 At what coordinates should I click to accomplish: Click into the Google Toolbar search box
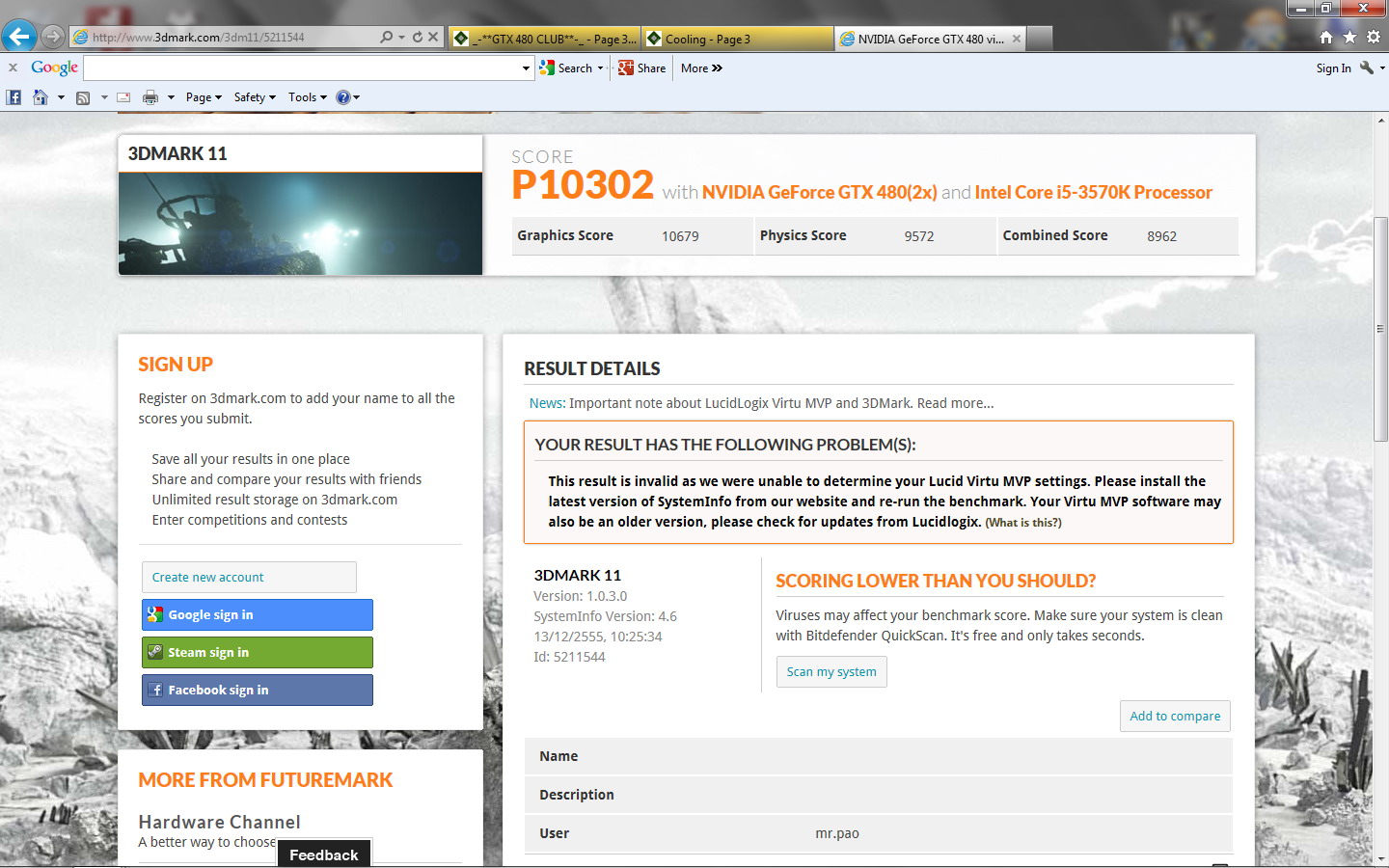coord(302,68)
